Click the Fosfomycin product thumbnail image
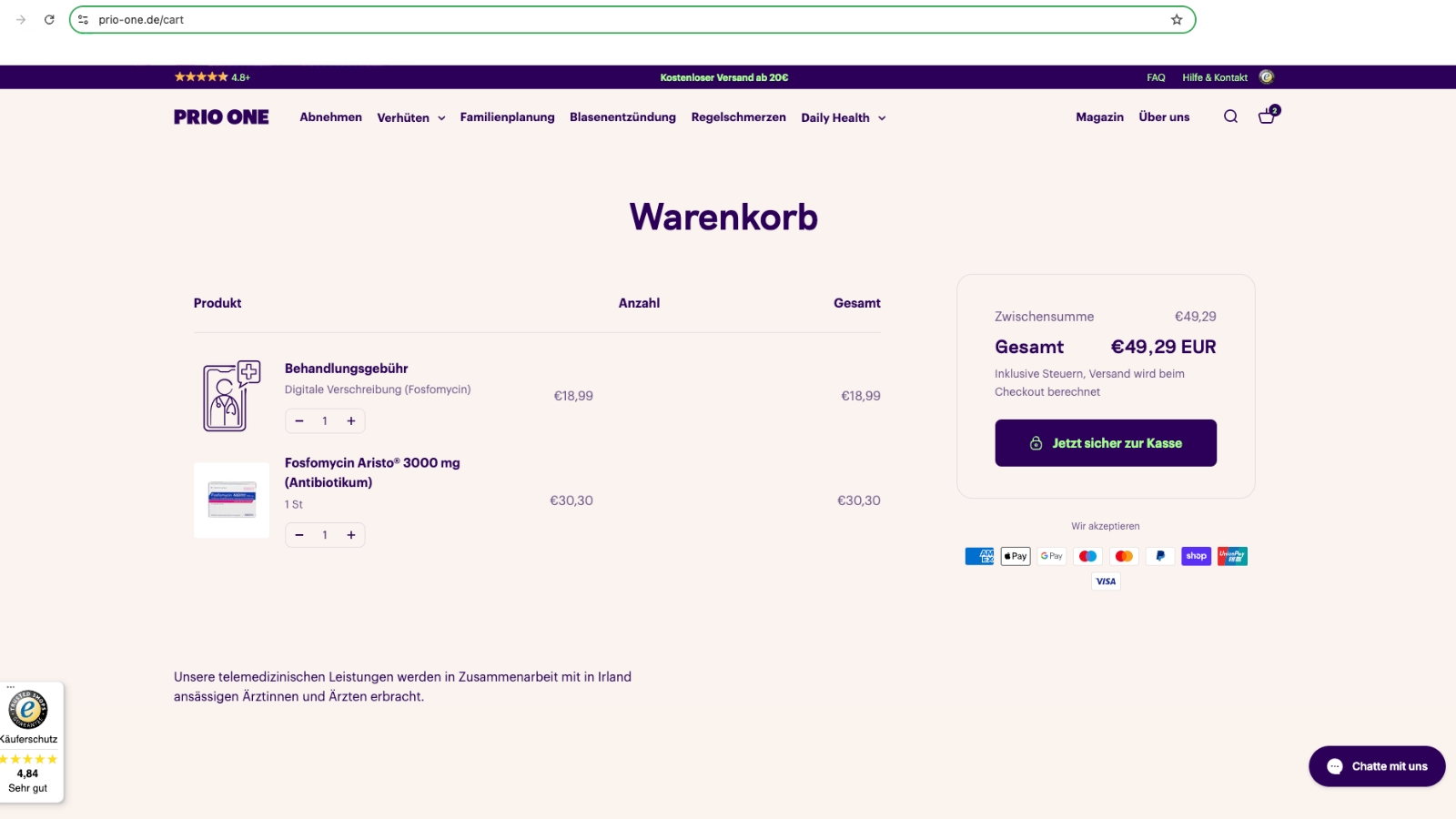 click(232, 500)
